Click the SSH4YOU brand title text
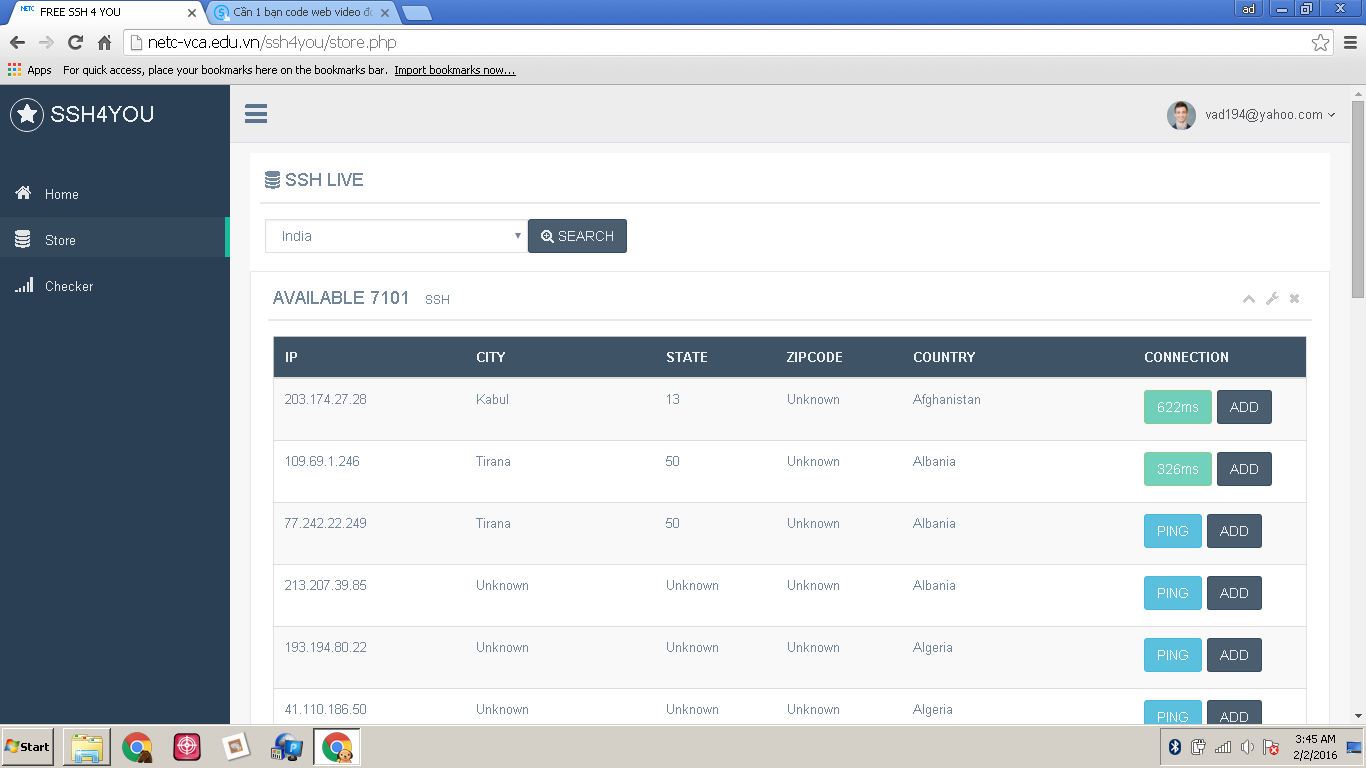Screen dimensions: 1366x768 coord(102,115)
